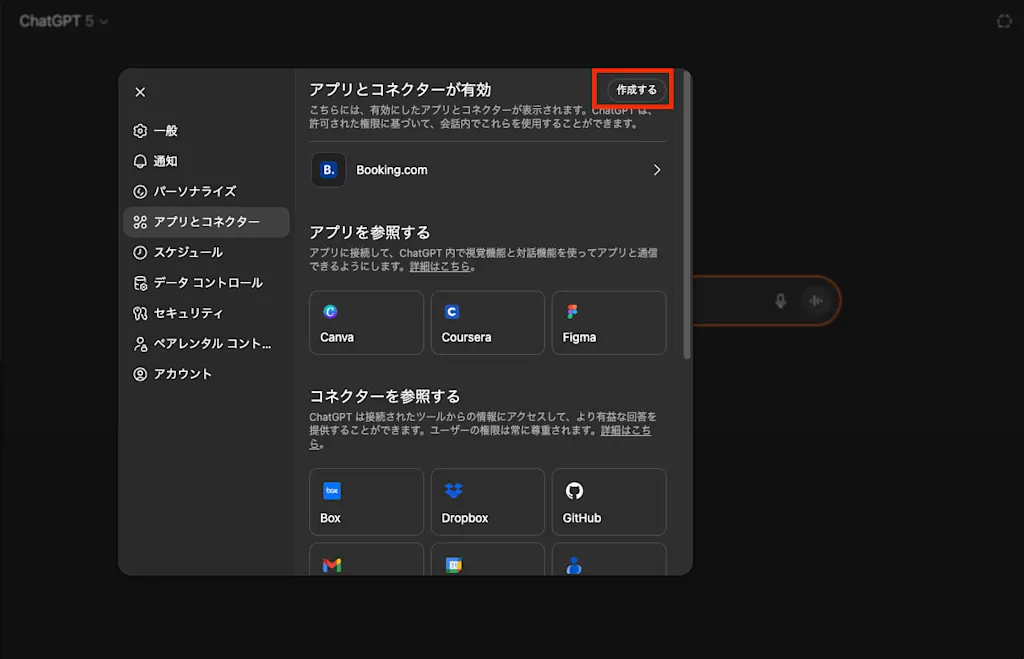Click the microphone dictation icon
1024x659 pixels.
(780, 301)
